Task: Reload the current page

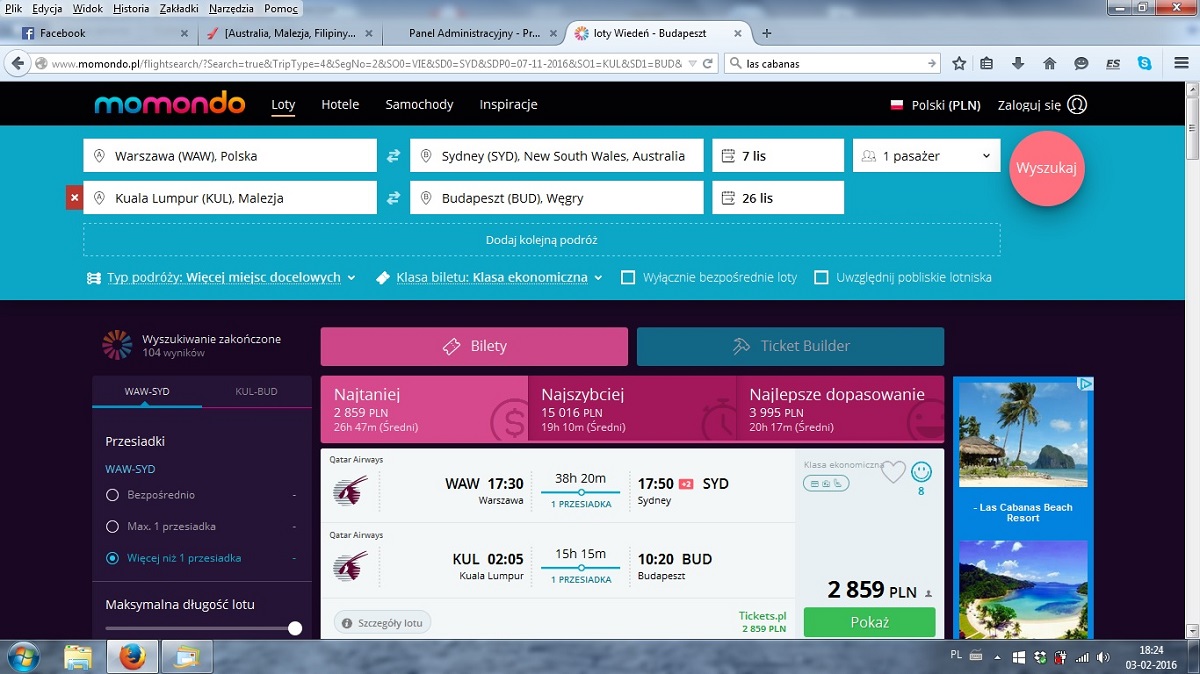Action: 708,63
